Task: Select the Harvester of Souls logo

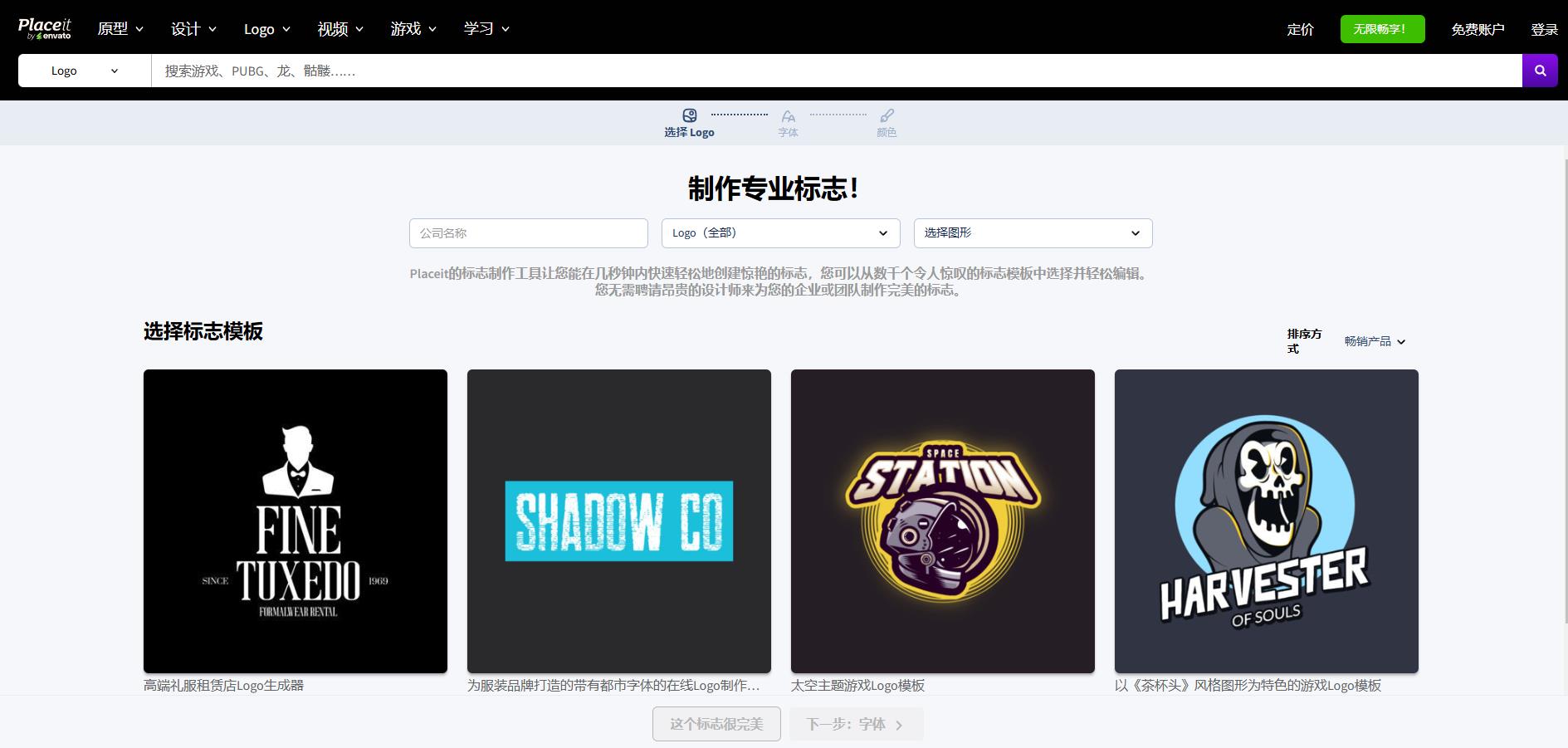Action: click(1266, 521)
